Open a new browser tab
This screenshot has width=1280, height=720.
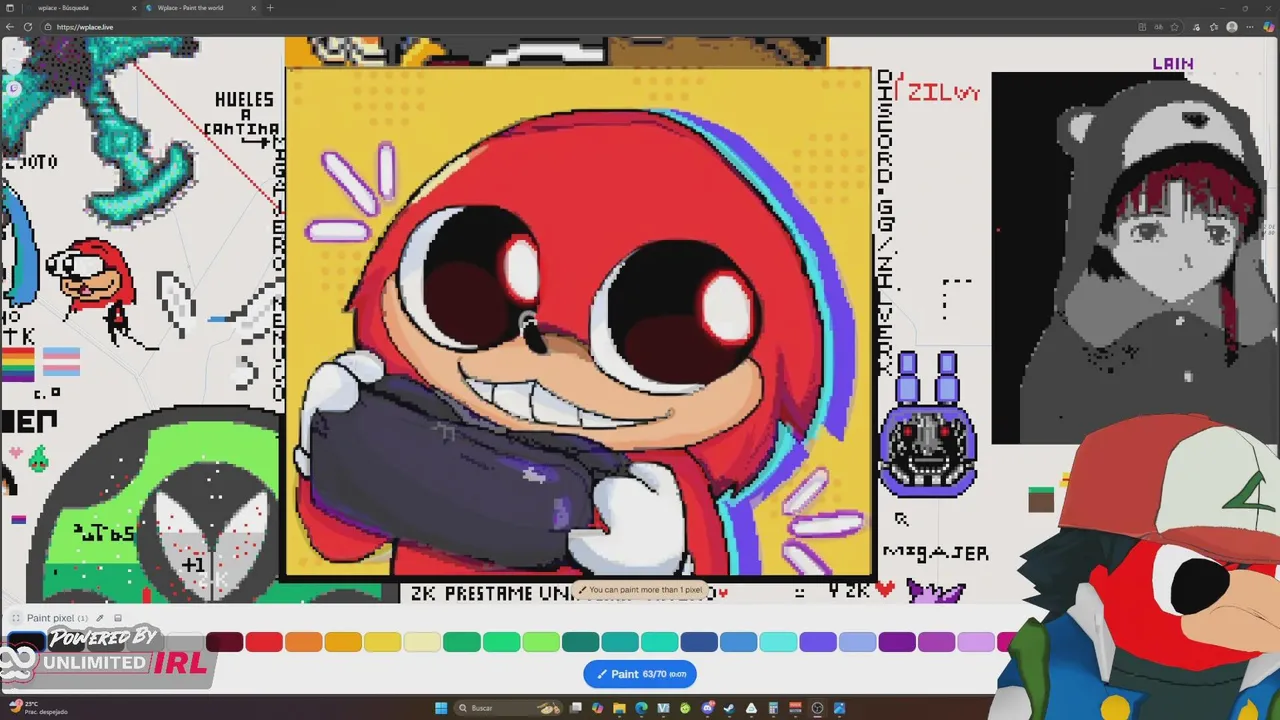click(270, 8)
